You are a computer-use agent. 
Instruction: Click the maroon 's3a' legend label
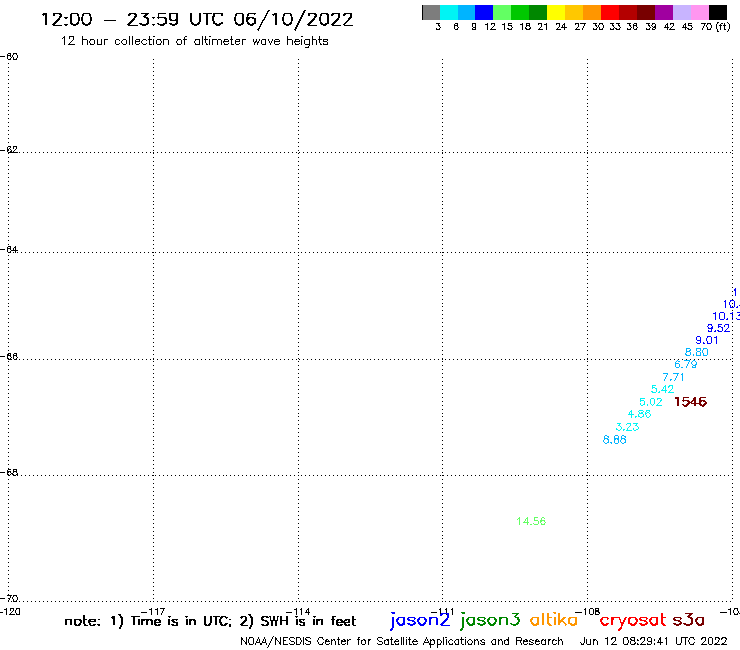click(688, 621)
